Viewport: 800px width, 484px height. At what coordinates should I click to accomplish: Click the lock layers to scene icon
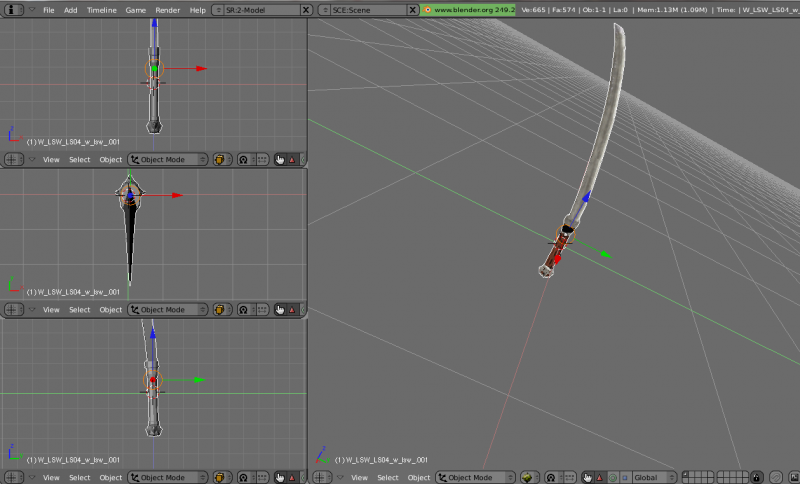(757, 477)
